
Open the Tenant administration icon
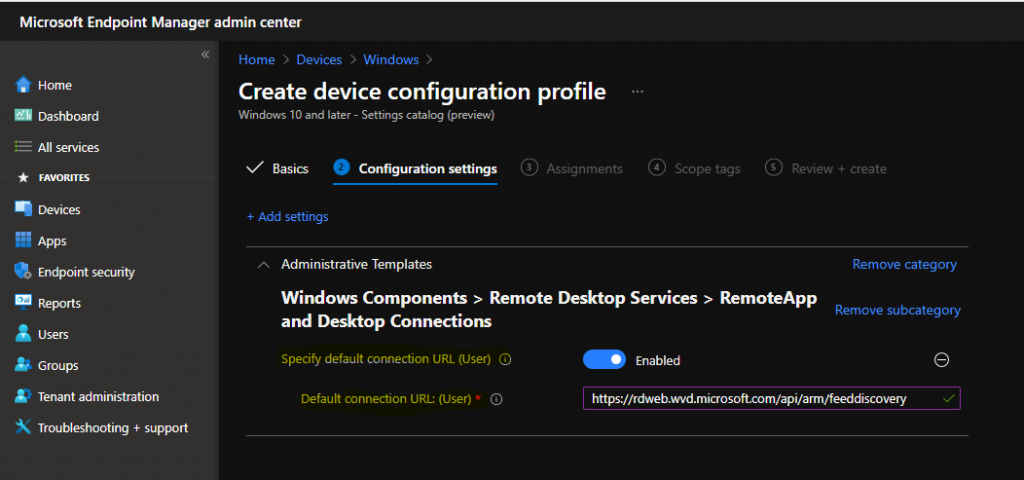coord(23,396)
